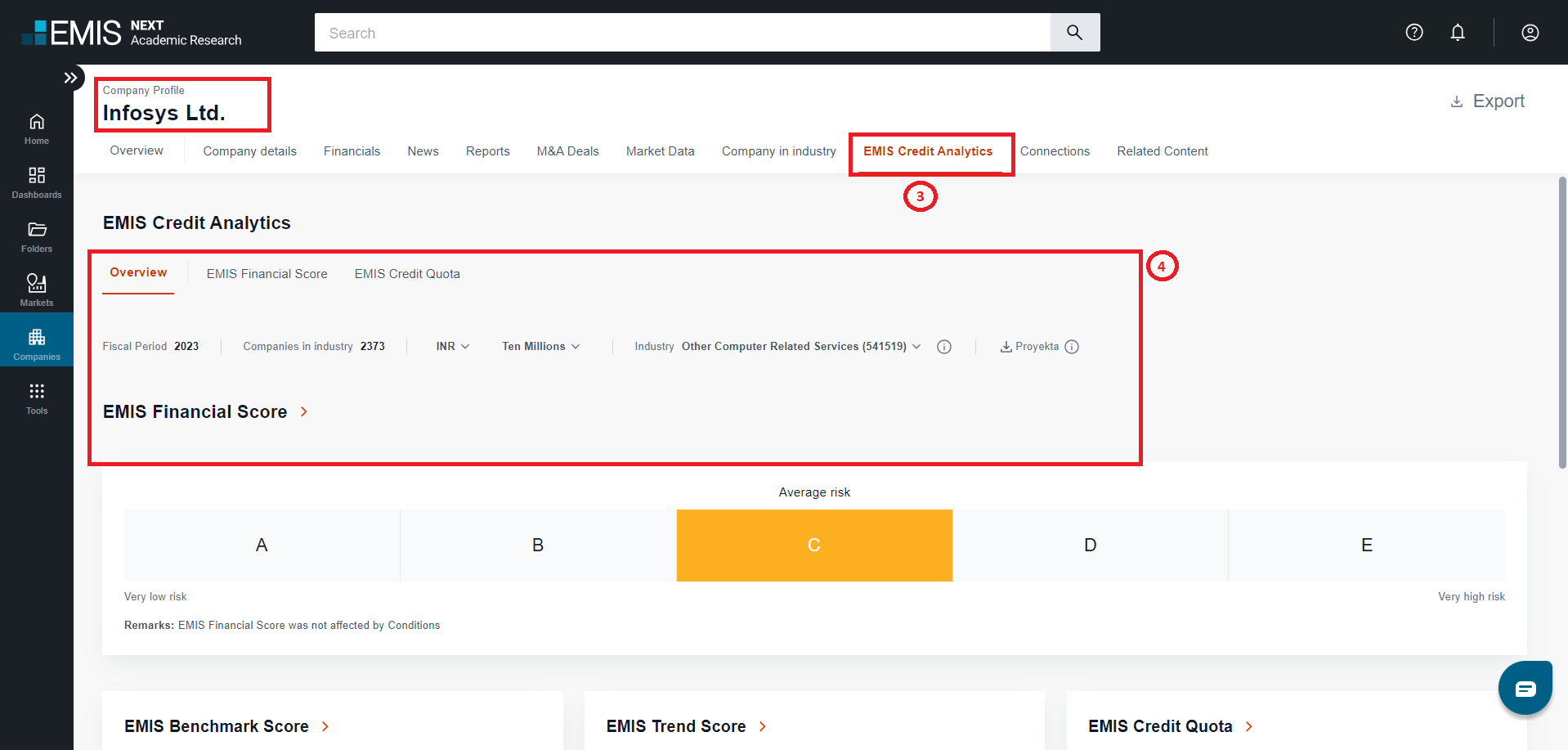Click the Average risk label

point(814,492)
